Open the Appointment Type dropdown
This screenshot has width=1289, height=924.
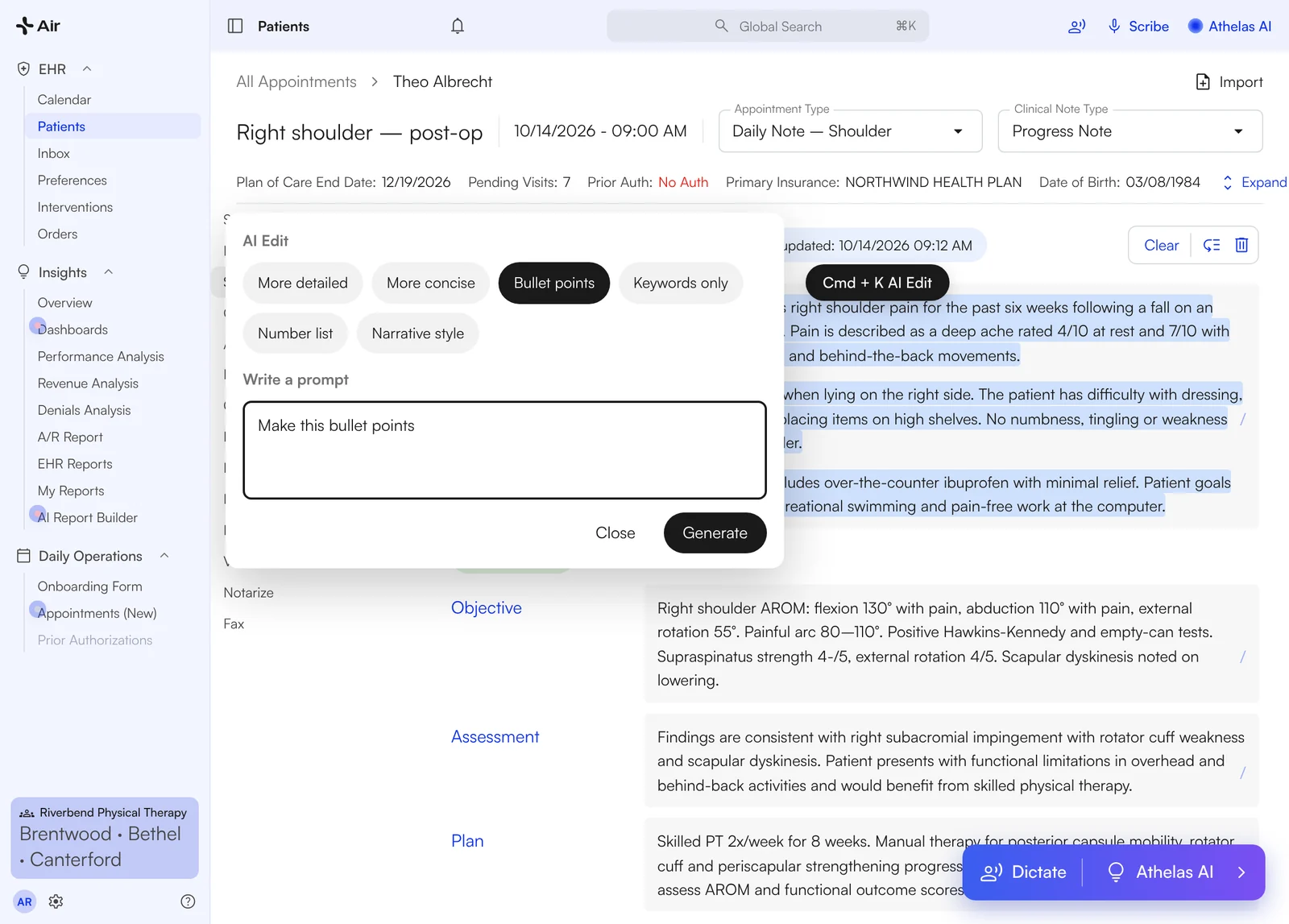[850, 131]
